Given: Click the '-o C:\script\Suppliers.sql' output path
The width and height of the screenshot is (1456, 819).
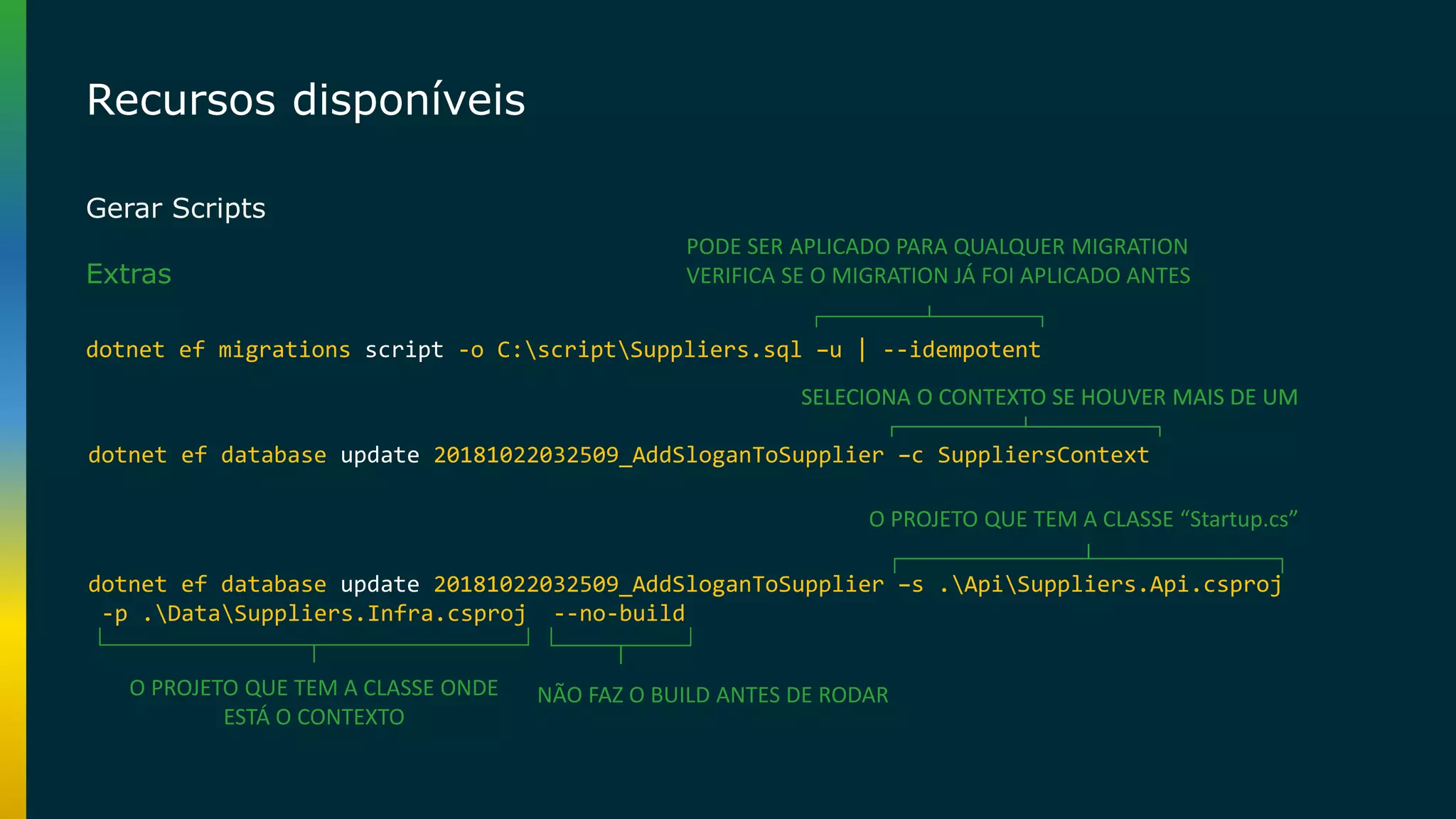Looking at the screenshot, I should click(x=630, y=350).
